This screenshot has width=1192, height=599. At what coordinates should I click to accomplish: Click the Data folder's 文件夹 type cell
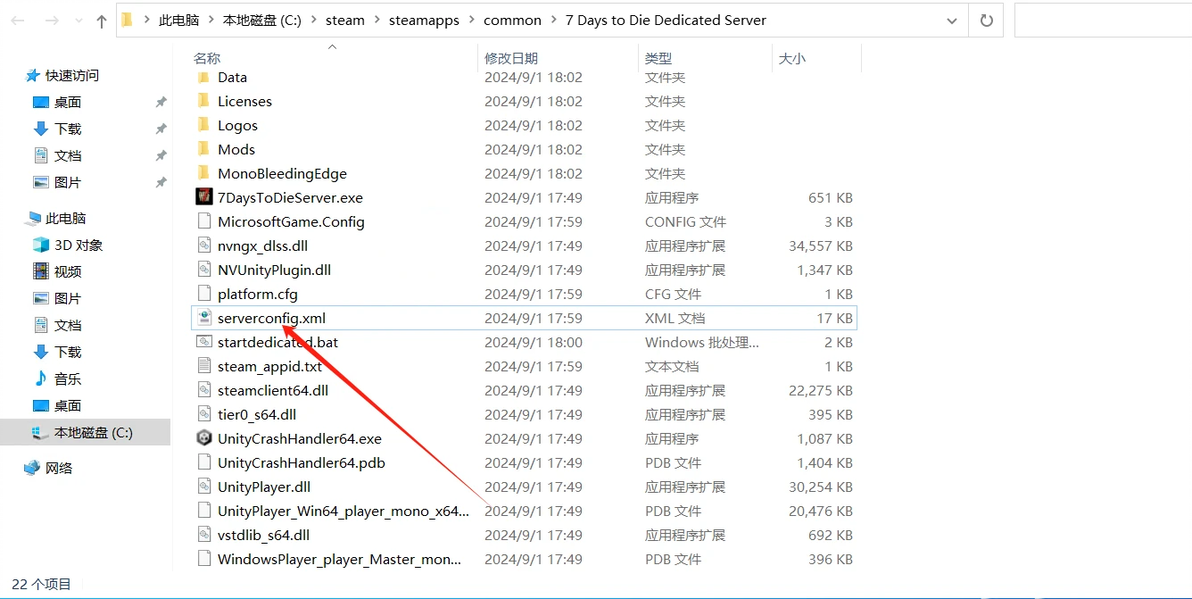click(665, 77)
